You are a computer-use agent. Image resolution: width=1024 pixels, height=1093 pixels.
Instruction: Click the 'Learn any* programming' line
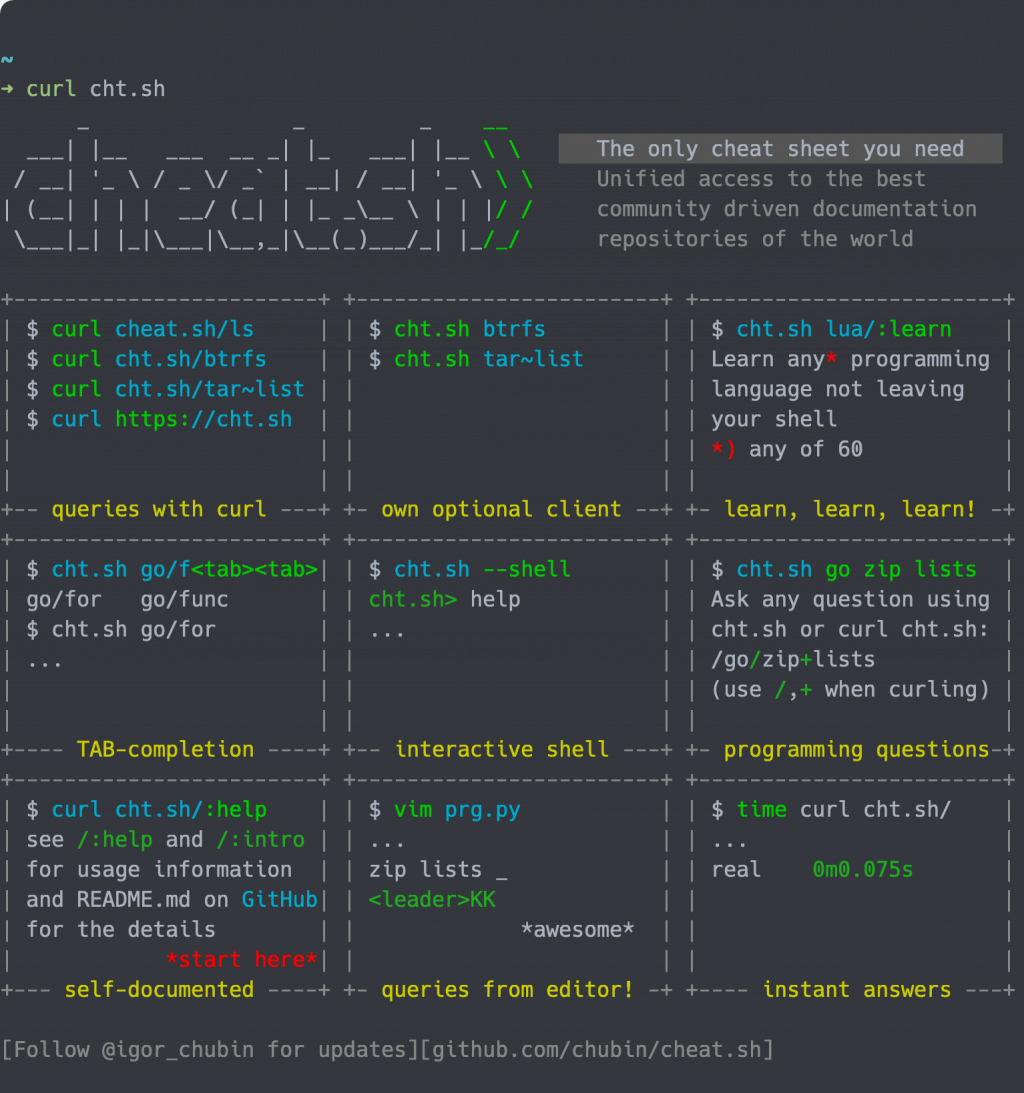[850, 358]
